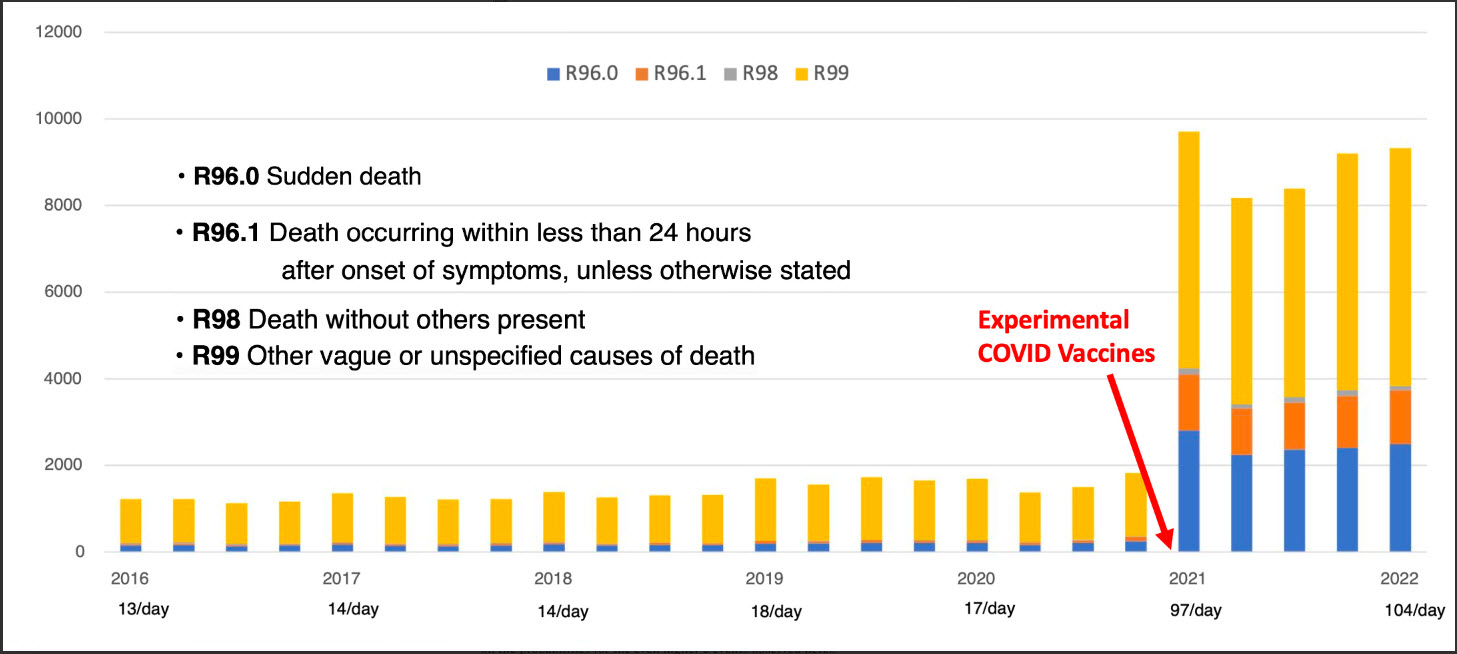Click the 2019 x-axis year label
Screen dimensions: 1457x654
765,579
